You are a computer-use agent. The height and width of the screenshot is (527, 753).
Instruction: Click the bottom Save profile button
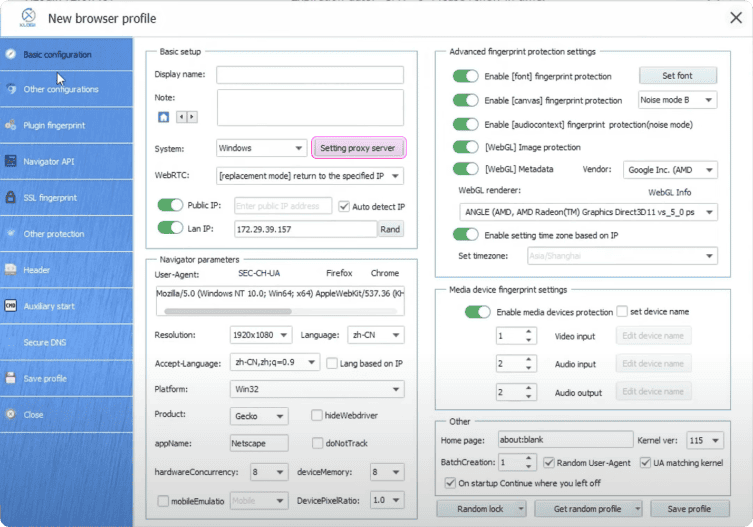click(x=689, y=509)
